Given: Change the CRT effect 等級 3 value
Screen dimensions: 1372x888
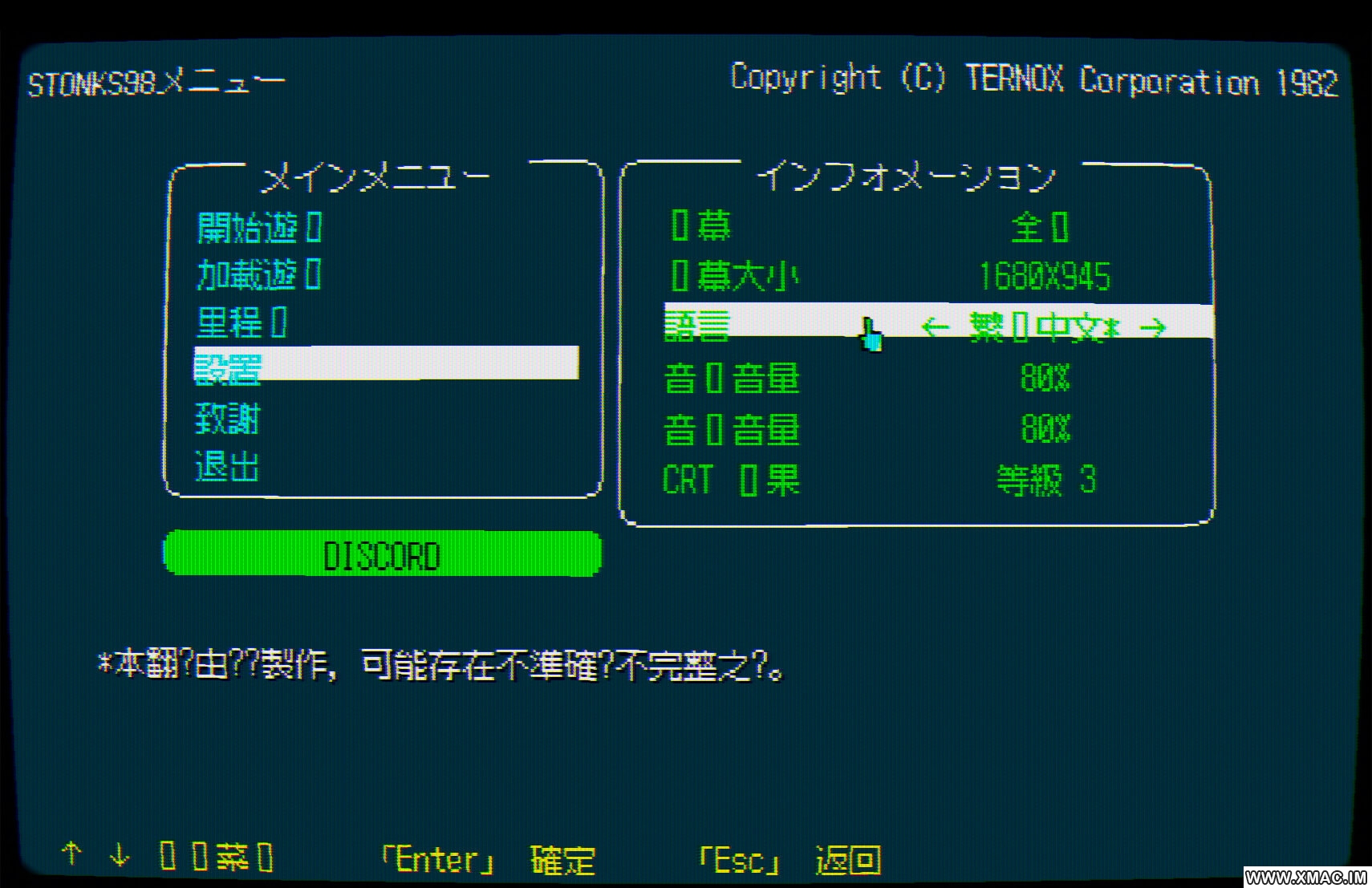Looking at the screenshot, I should pos(1045,480).
